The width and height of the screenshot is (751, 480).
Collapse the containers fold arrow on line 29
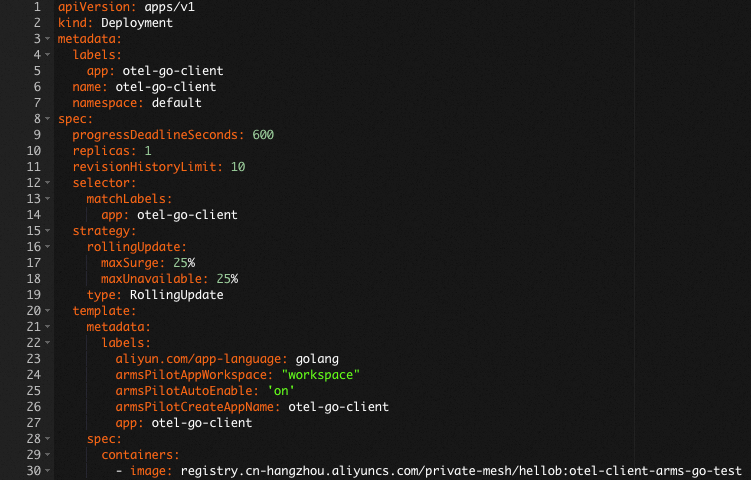tap(47, 455)
